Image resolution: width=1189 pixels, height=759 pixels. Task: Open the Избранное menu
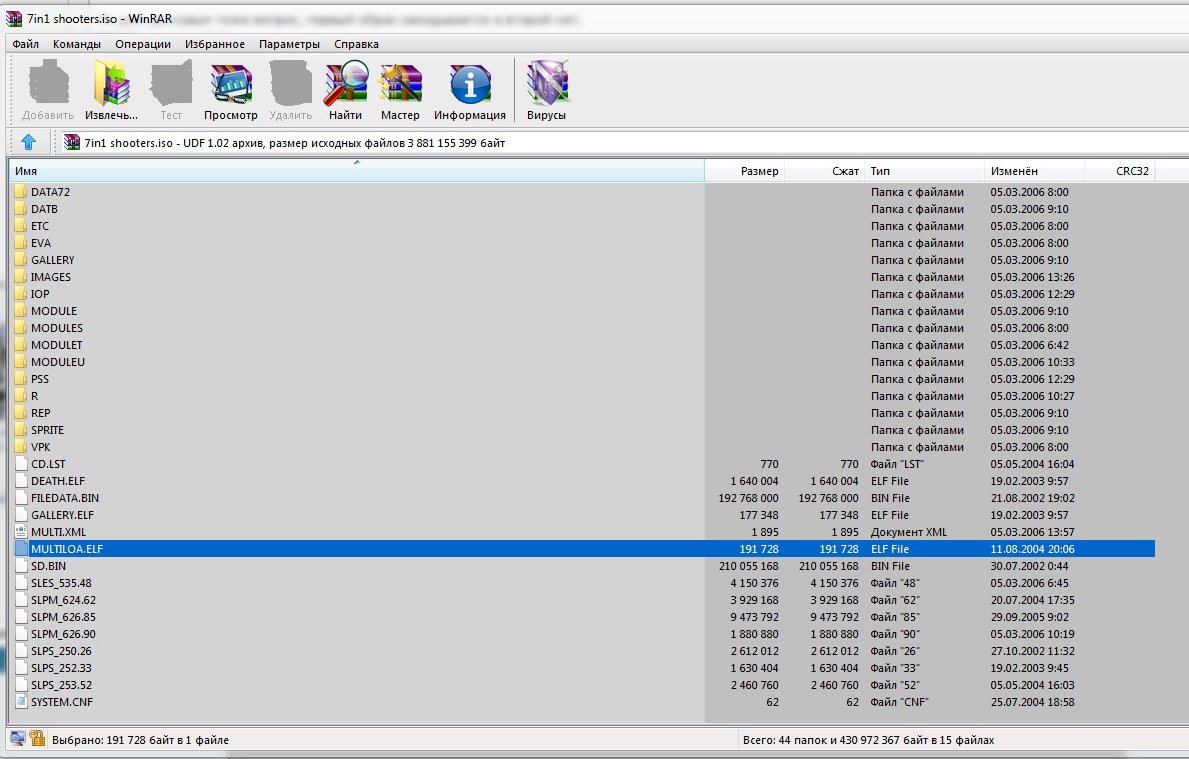click(x=215, y=44)
